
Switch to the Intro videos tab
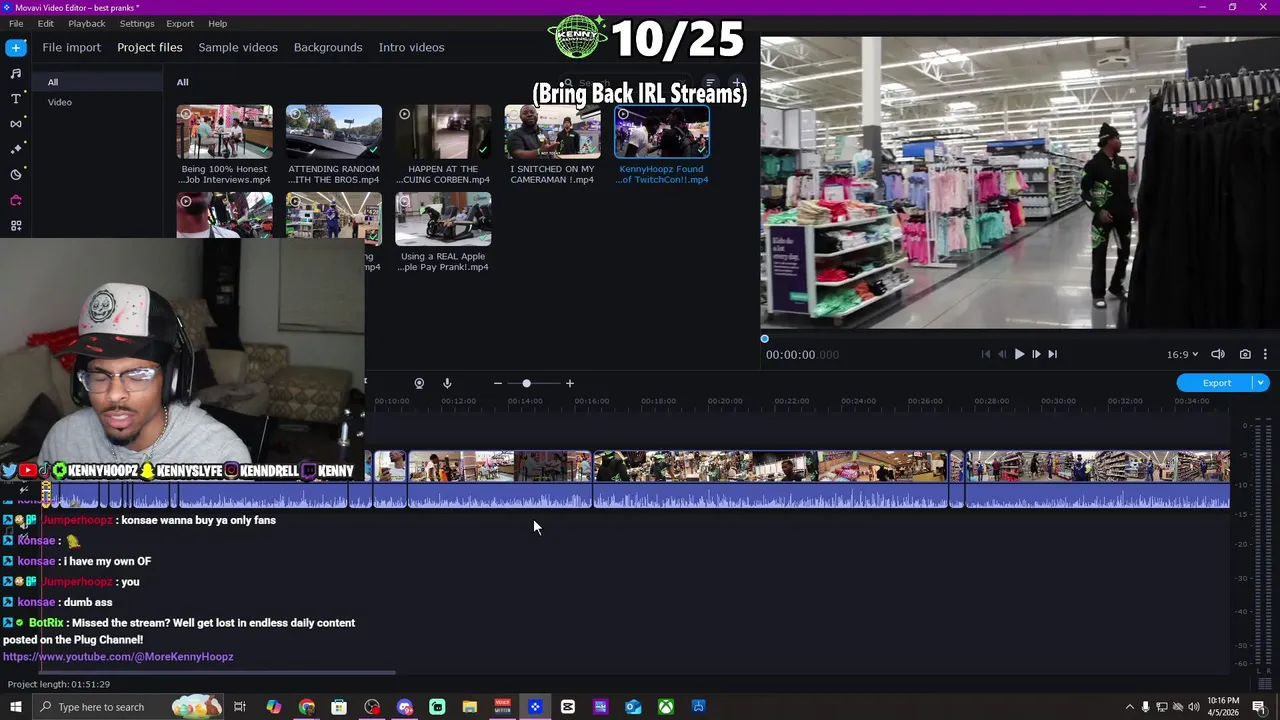(411, 47)
